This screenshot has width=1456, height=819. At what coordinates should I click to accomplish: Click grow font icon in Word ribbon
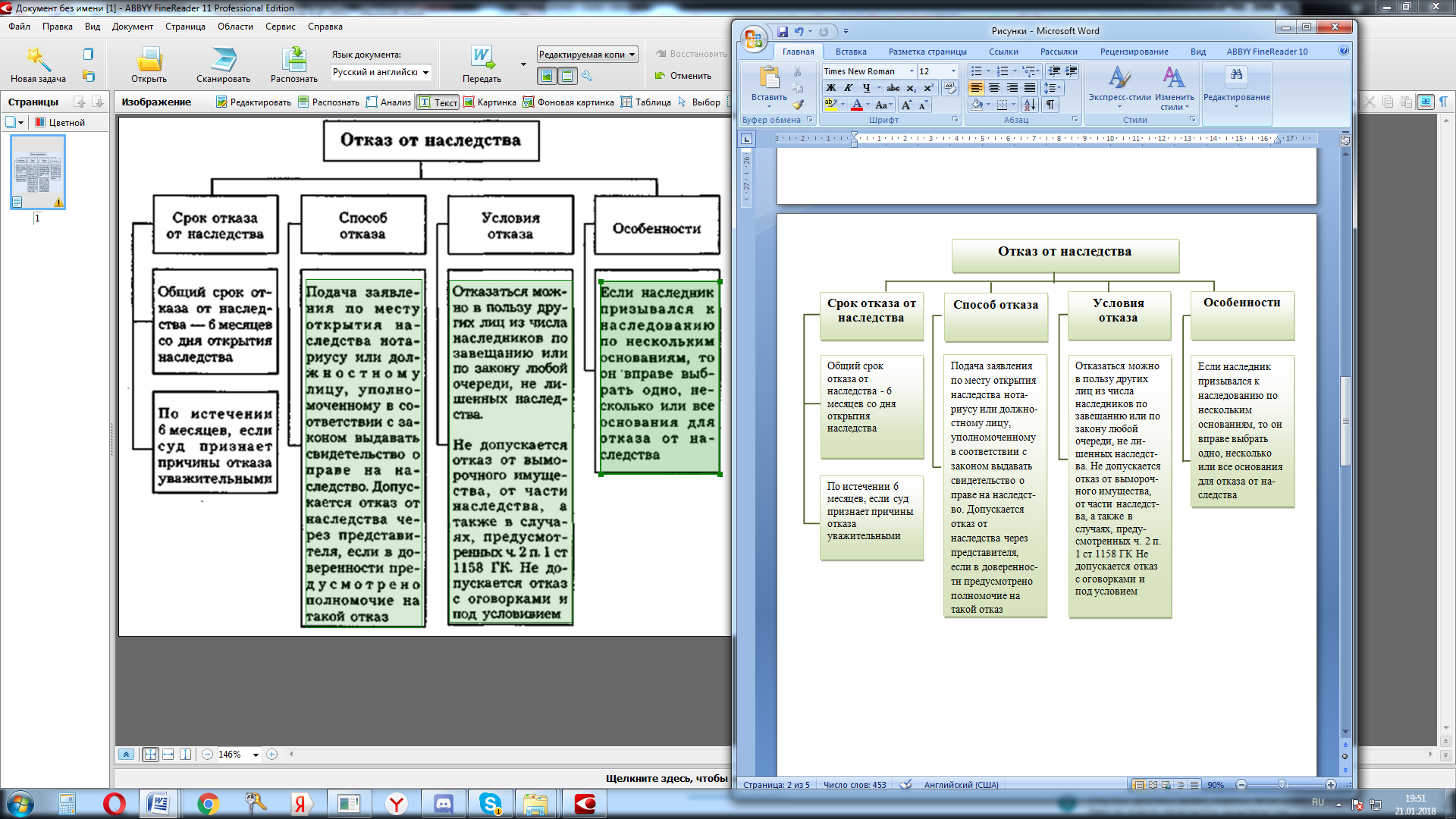click(906, 105)
